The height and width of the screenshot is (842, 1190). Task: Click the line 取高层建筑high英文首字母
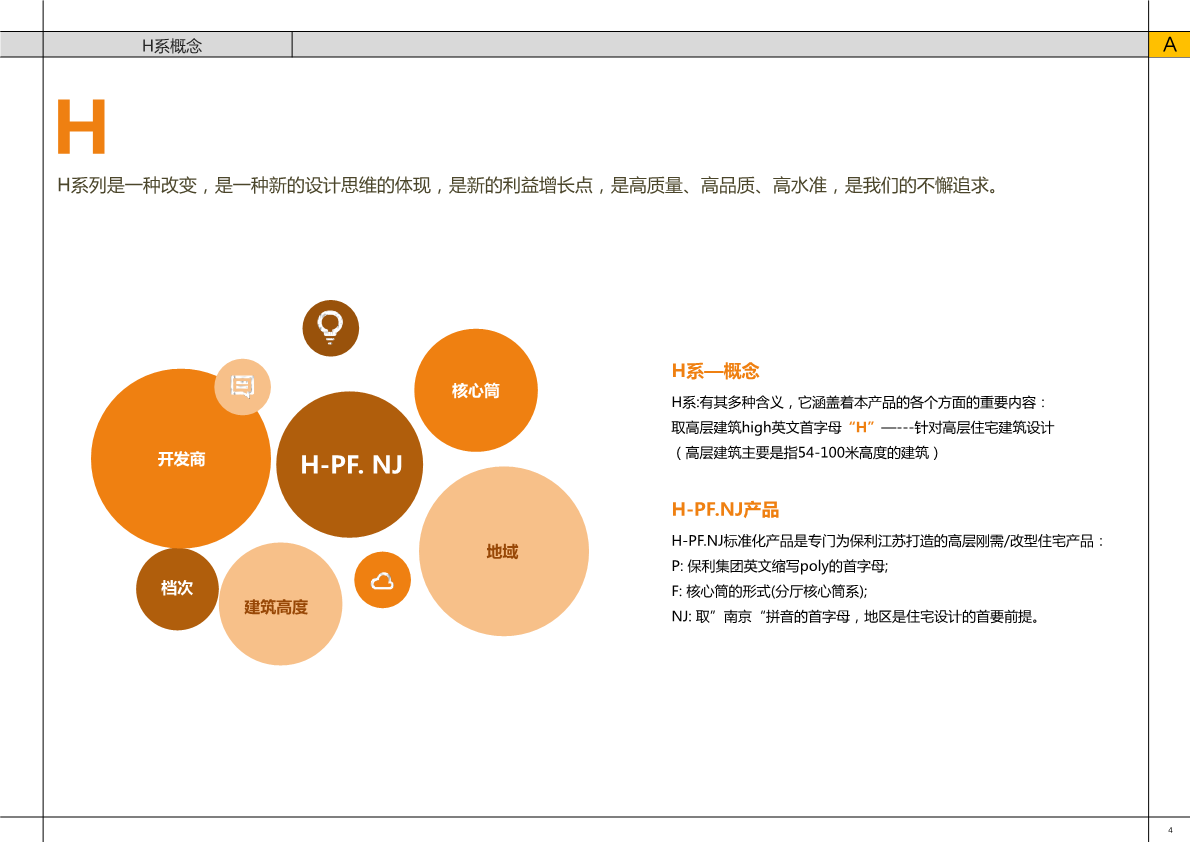pyautogui.click(x=863, y=427)
